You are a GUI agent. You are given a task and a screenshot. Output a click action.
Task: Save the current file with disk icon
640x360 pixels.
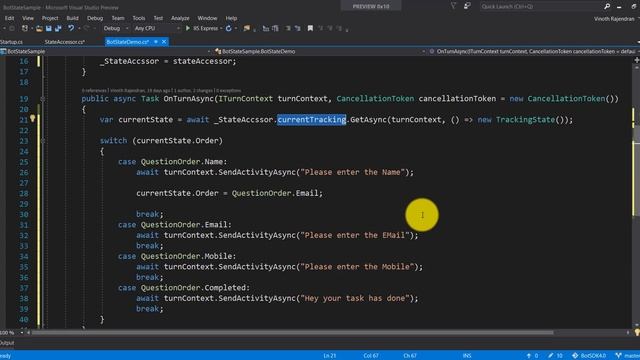coord(49,28)
